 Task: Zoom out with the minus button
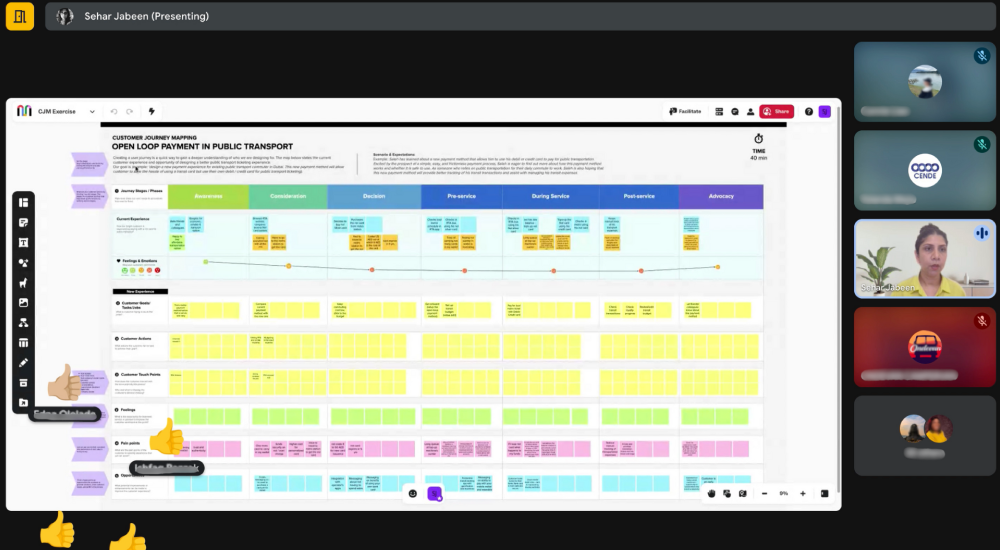pos(765,493)
